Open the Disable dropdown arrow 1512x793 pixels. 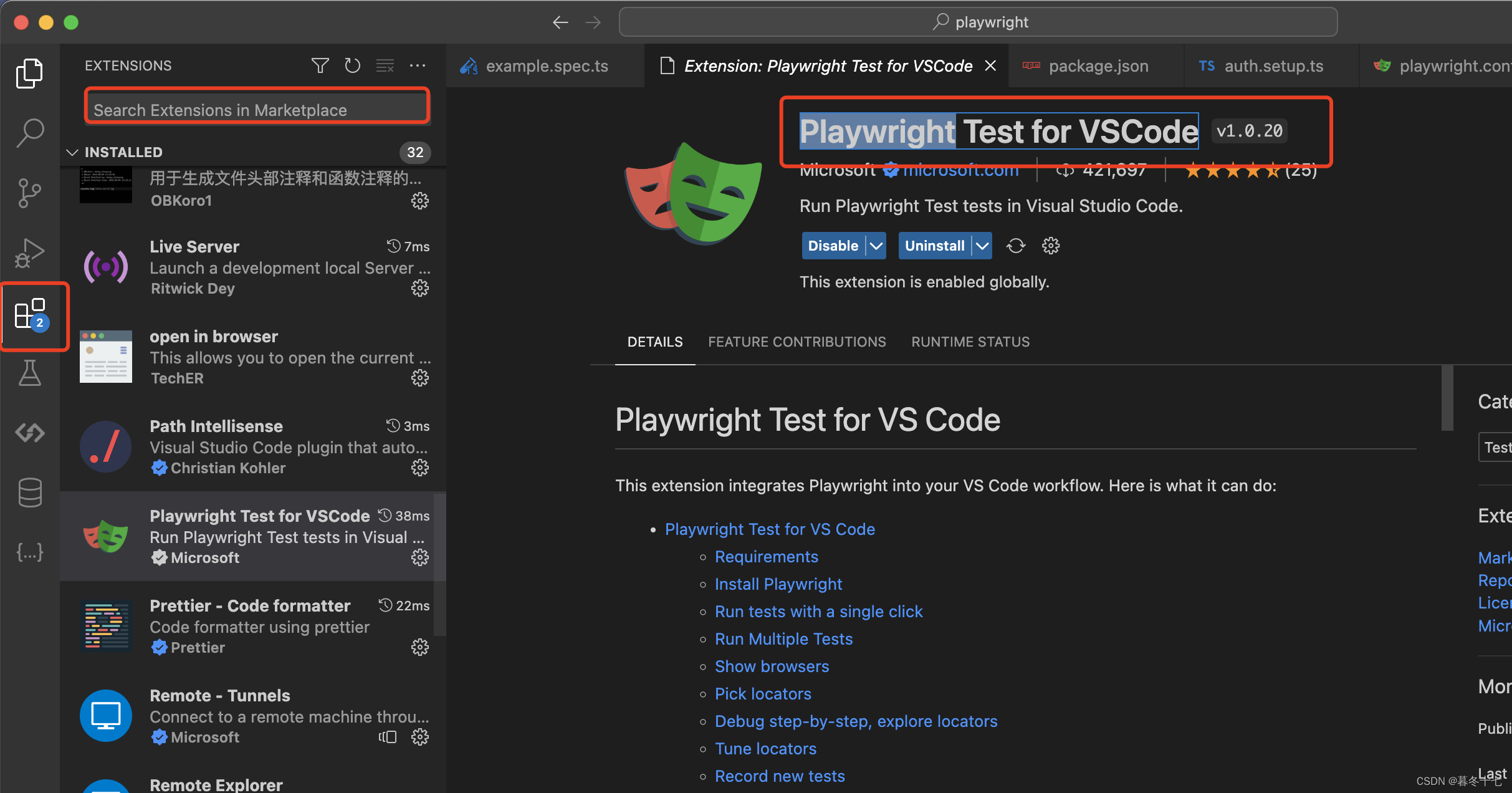click(875, 246)
